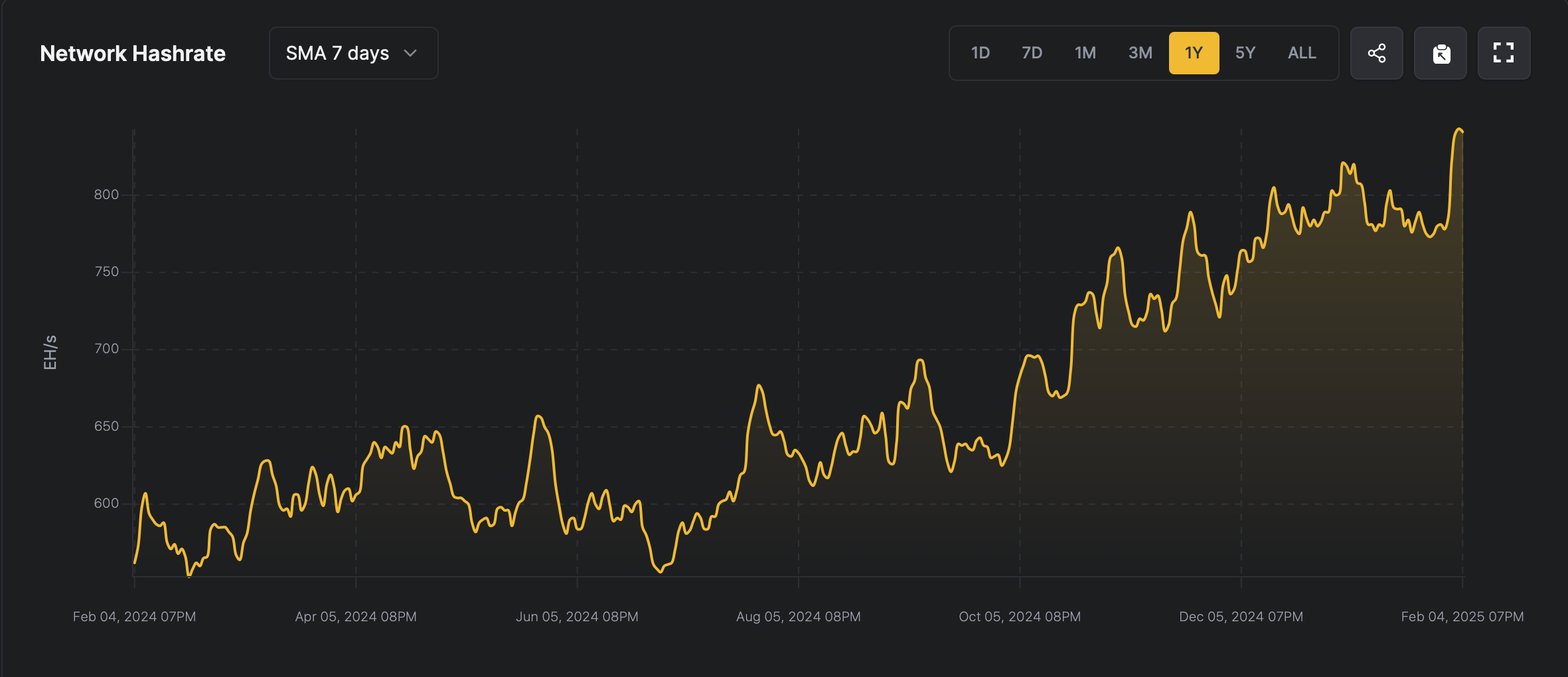Click the Network Hashrate title

[132, 53]
